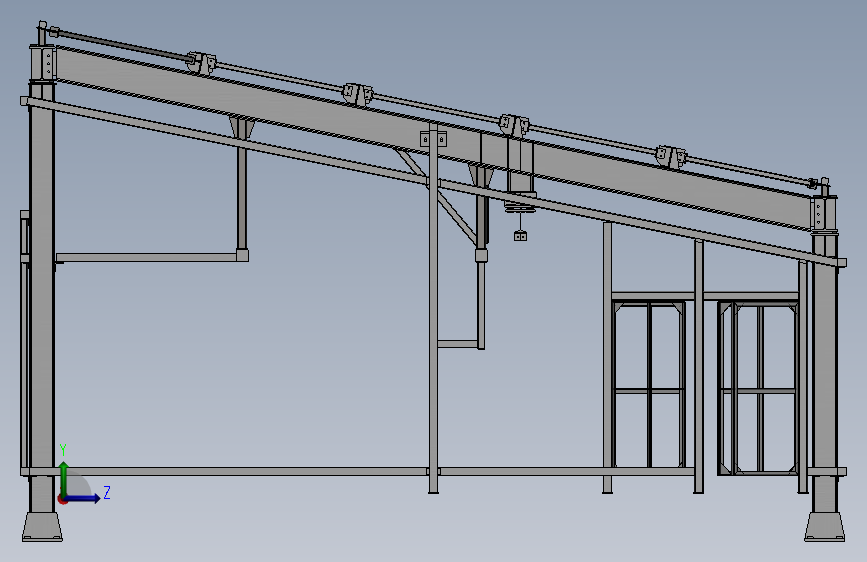Select the left column's tapered base foot
This screenshot has width=867, height=562.
tap(42, 527)
